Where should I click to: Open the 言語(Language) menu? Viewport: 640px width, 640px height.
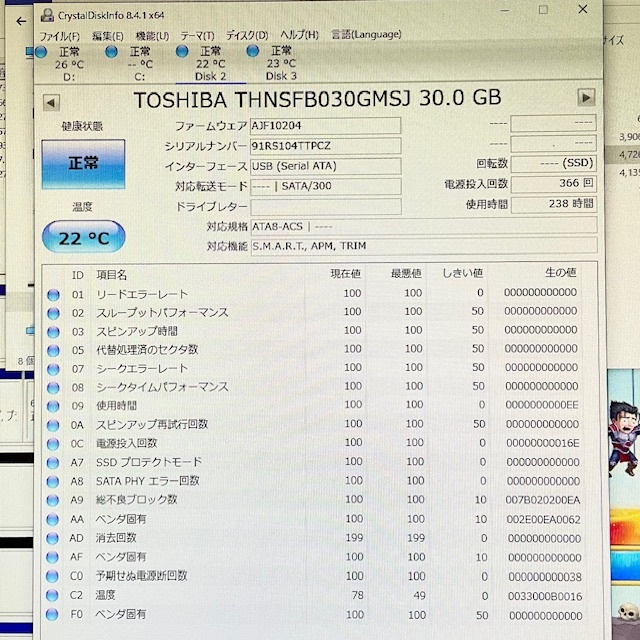pos(366,35)
